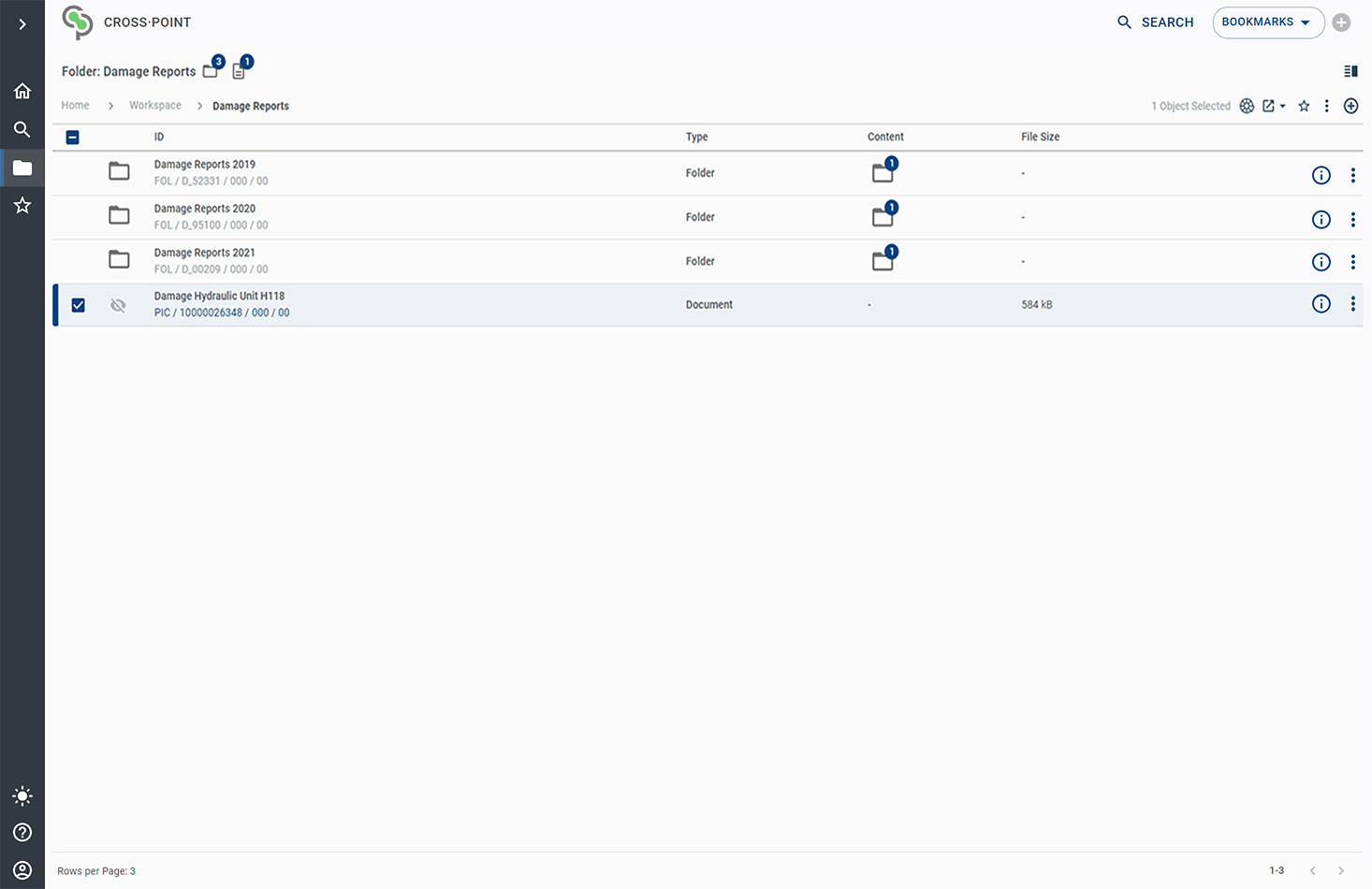Screen dimensions: 1372x889
Task: Open more options menu for Damage Reports 2021
Action: (x=1352, y=262)
